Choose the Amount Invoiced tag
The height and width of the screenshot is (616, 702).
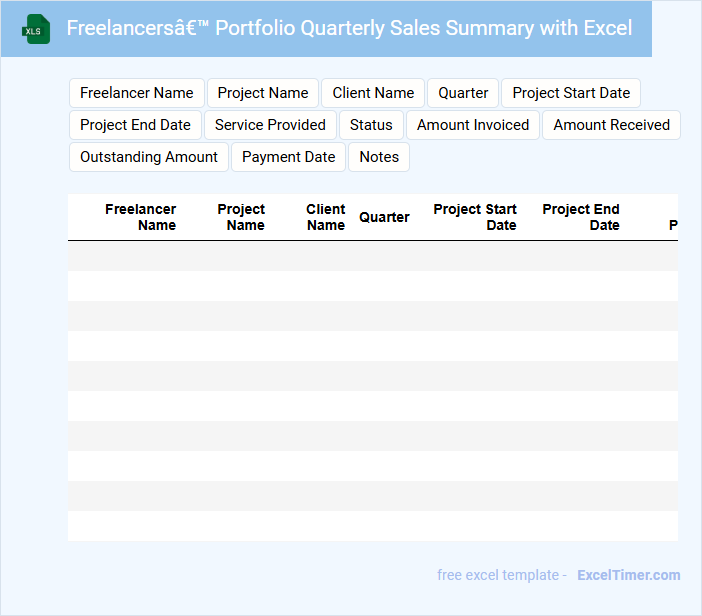(473, 125)
